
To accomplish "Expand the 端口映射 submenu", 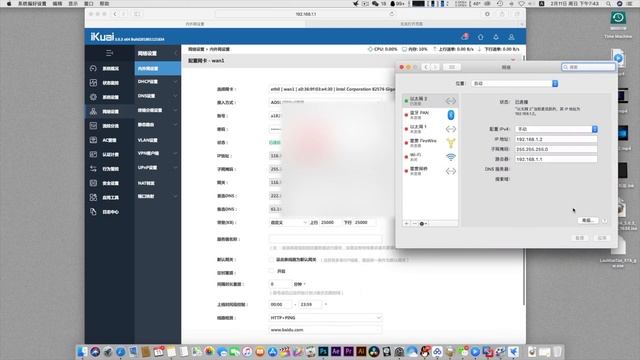I will (158, 196).
